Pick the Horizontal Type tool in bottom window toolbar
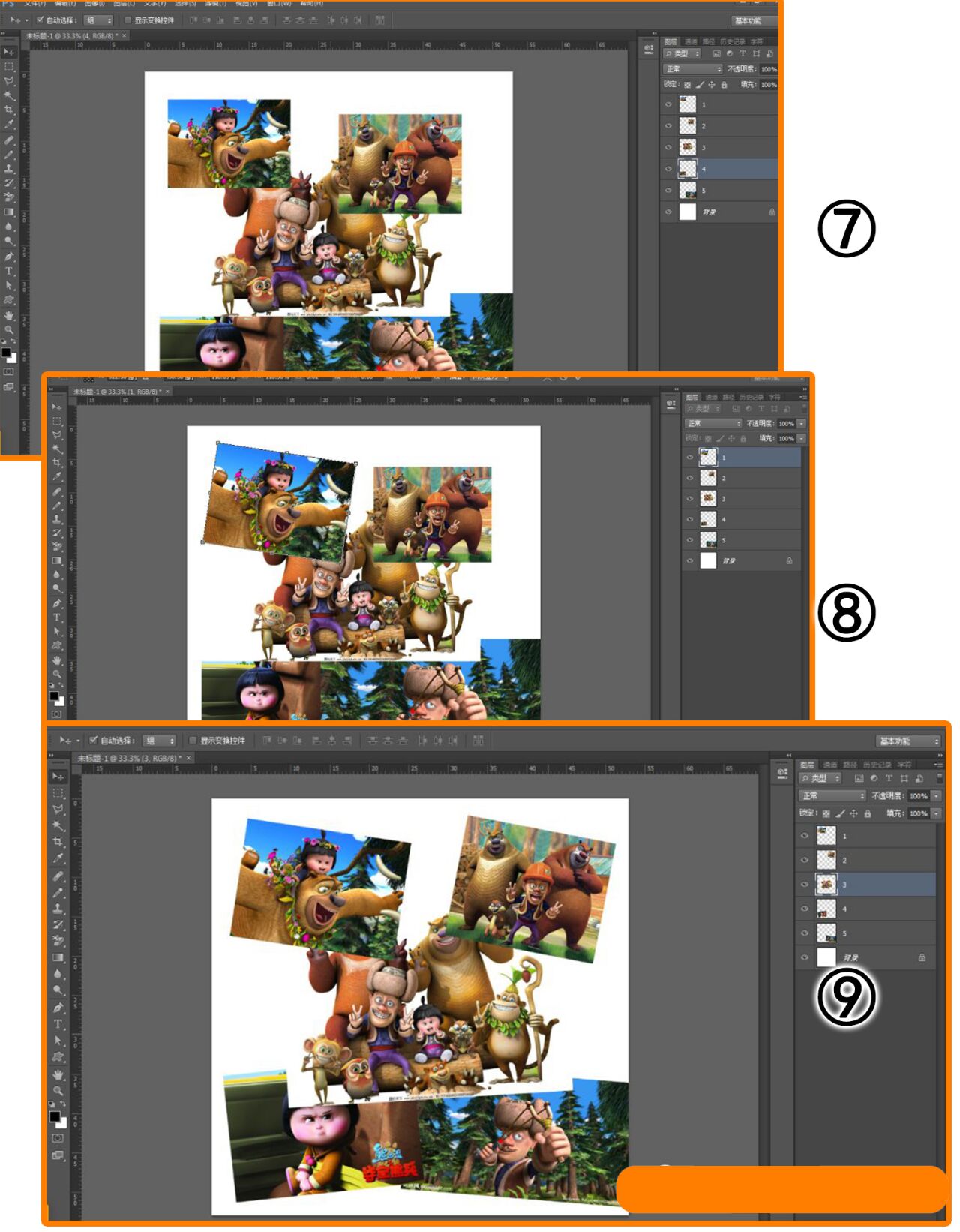This screenshot has width=960, height=1232. click(x=58, y=1024)
